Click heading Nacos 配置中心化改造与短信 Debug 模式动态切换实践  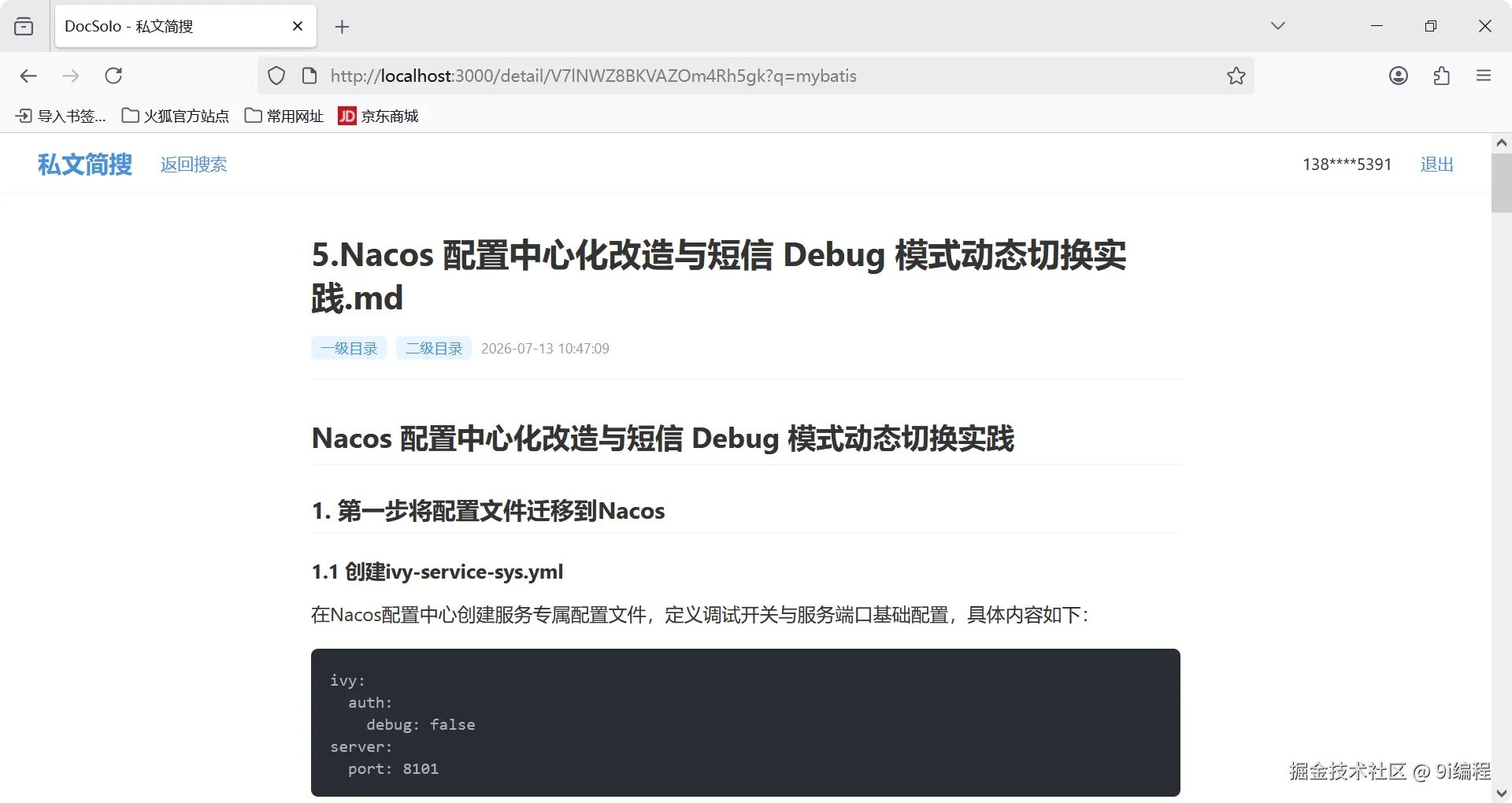663,439
